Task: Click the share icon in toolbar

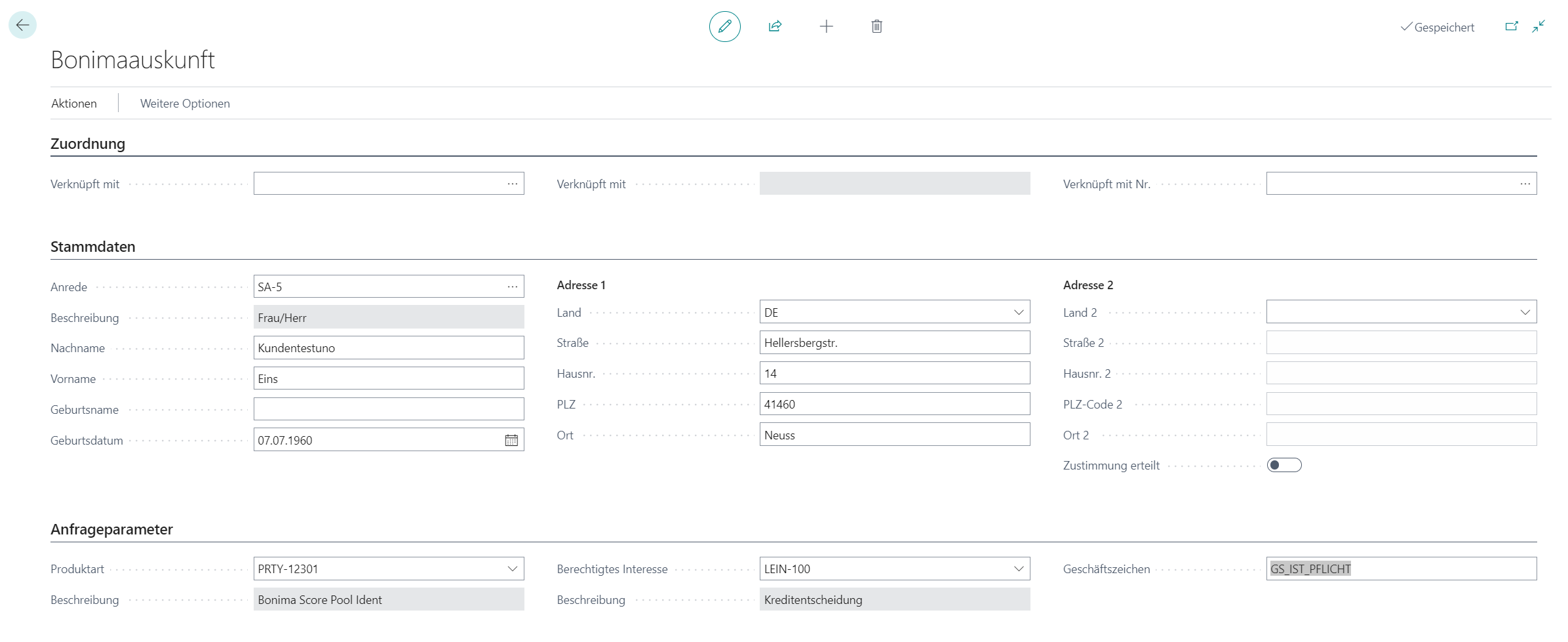Action: [775, 26]
